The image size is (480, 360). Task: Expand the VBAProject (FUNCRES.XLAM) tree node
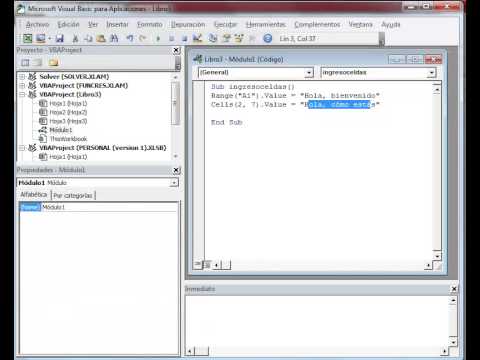(22, 86)
